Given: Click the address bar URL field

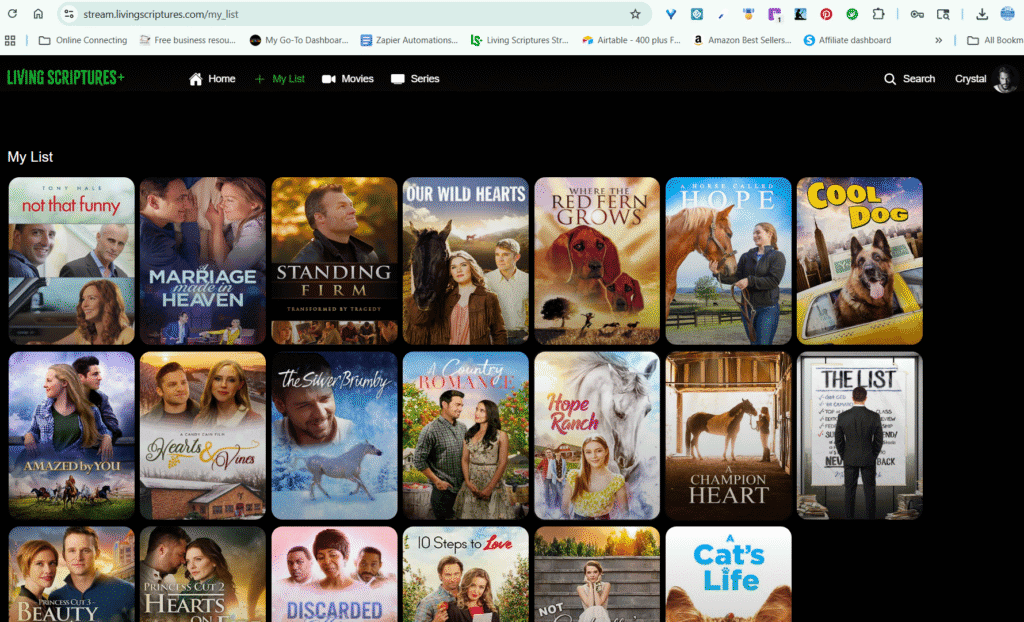Looking at the screenshot, I should (353, 14).
